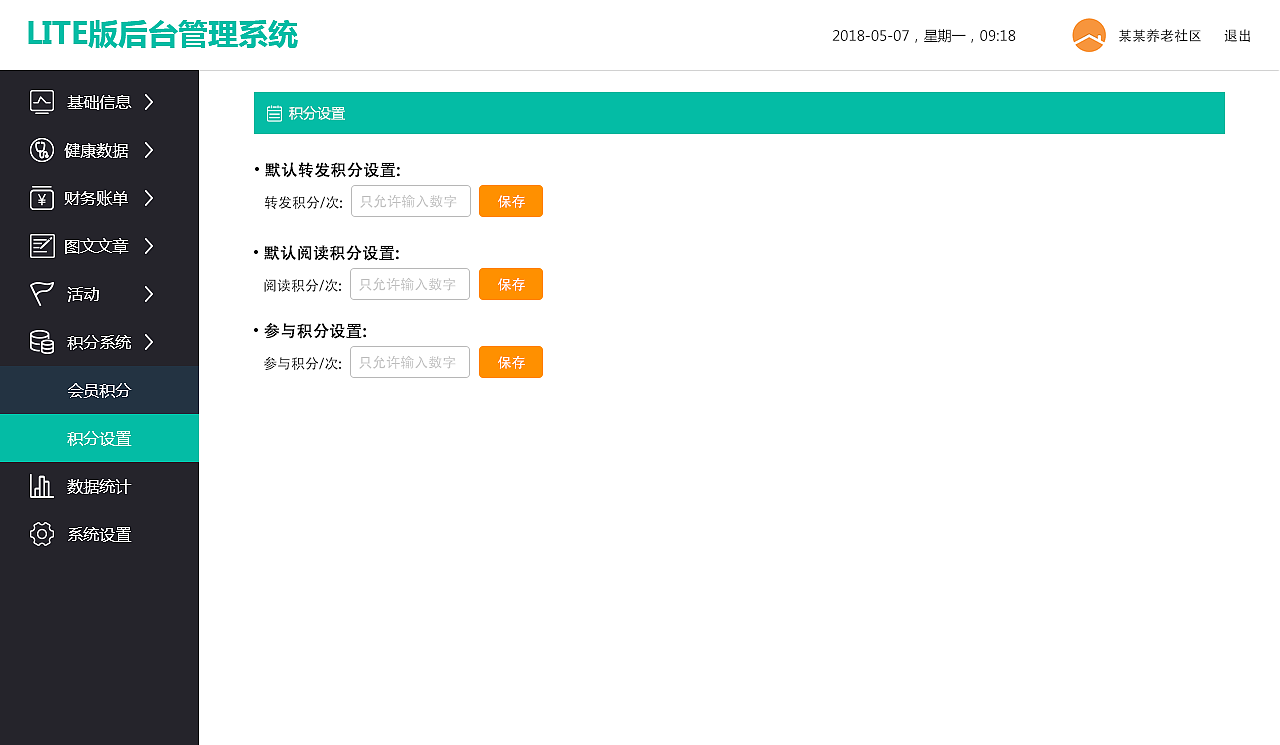
Task: Select the 活动 flag icon
Action: pos(41,293)
